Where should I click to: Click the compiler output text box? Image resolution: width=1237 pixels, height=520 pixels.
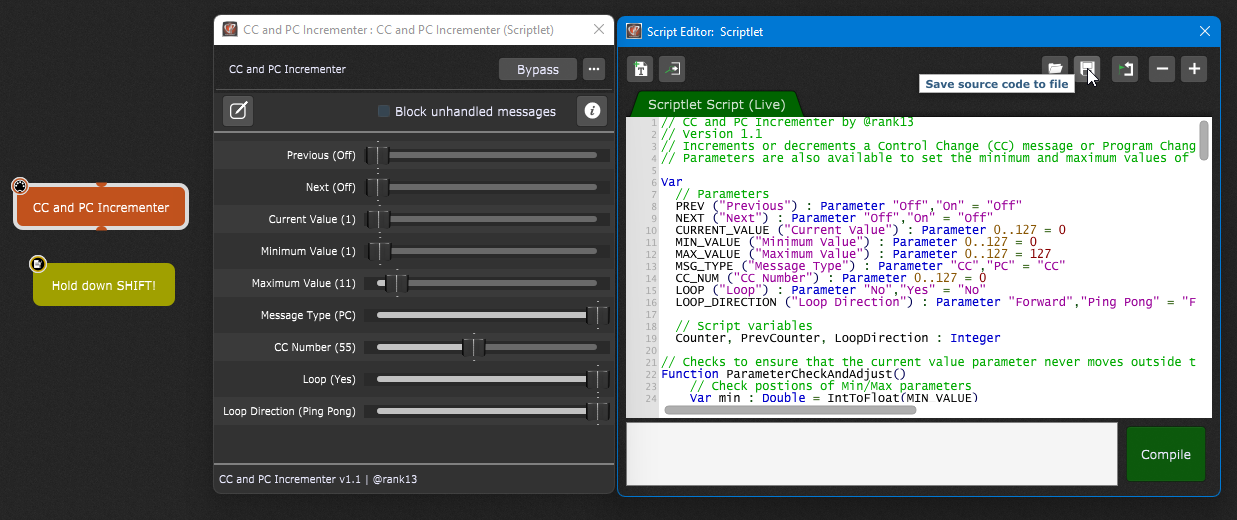[871, 454]
